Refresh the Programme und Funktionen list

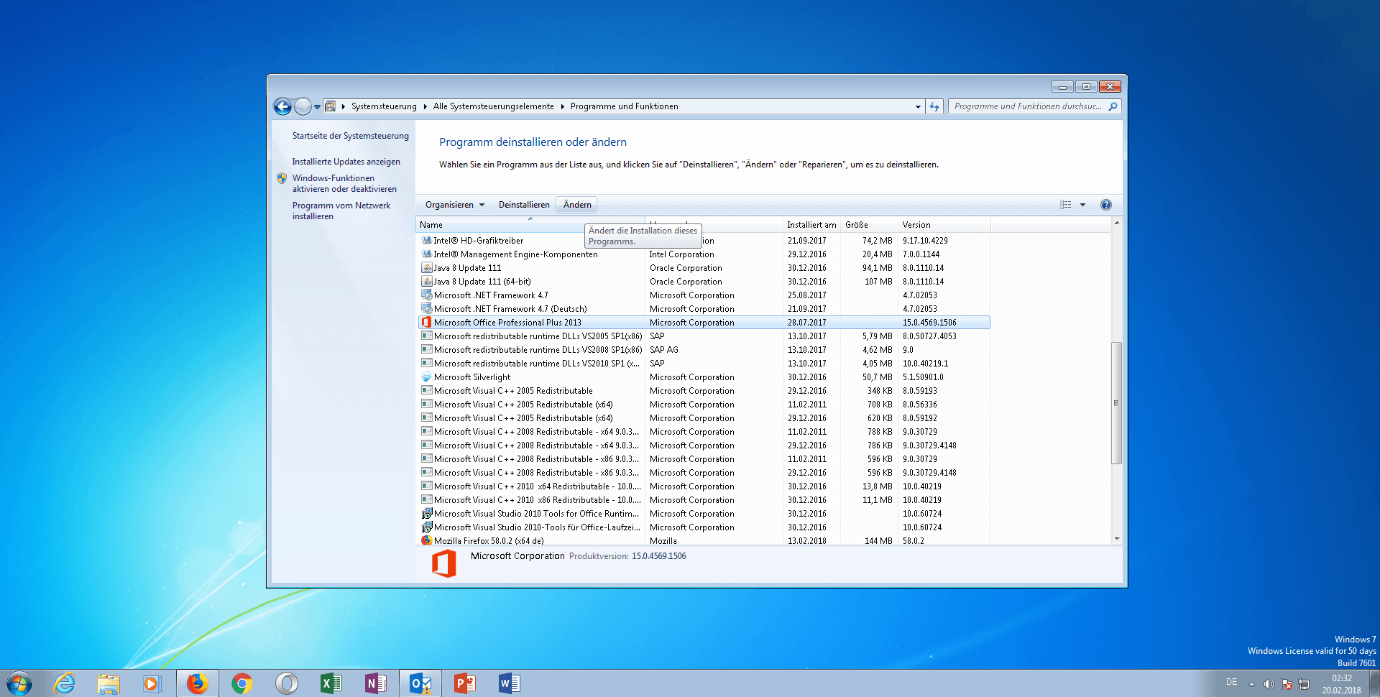pos(935,106)
